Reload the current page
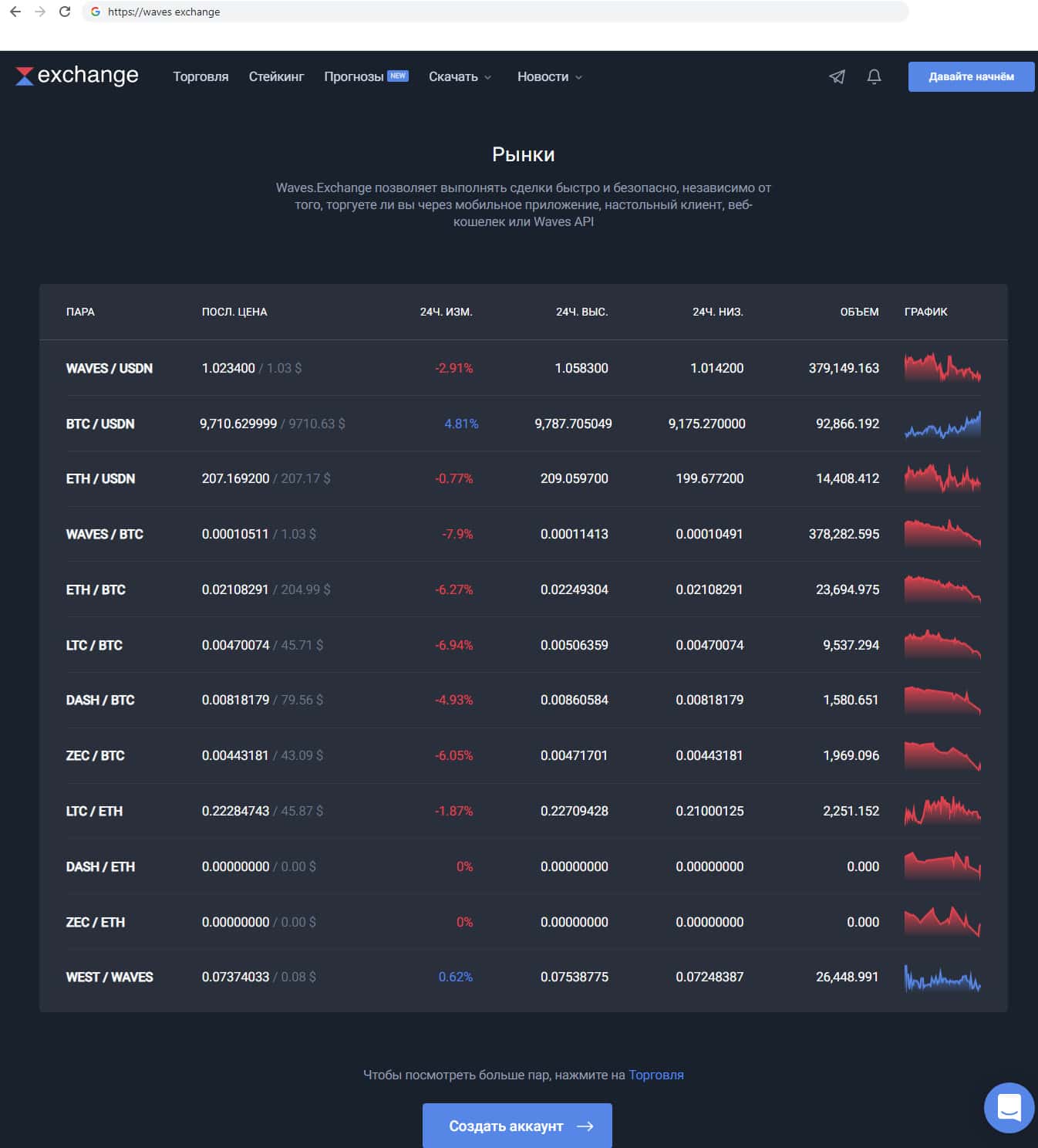This screenshot has height=1148, width=1038. (65, 12)
